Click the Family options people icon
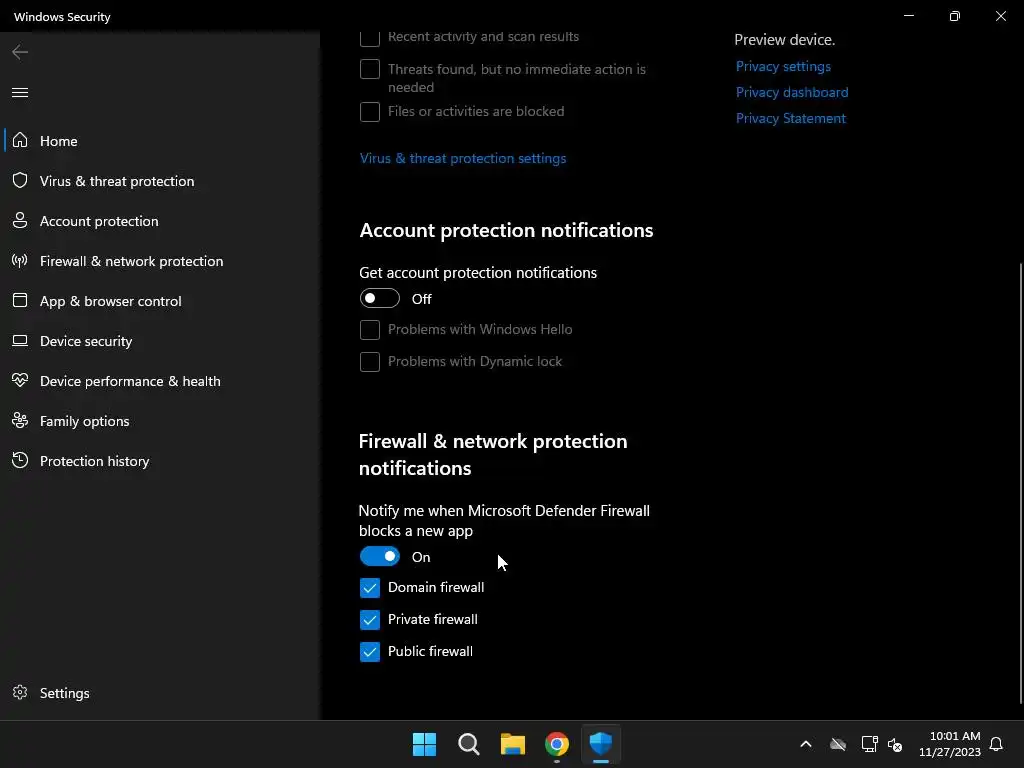 pos(20,420)
